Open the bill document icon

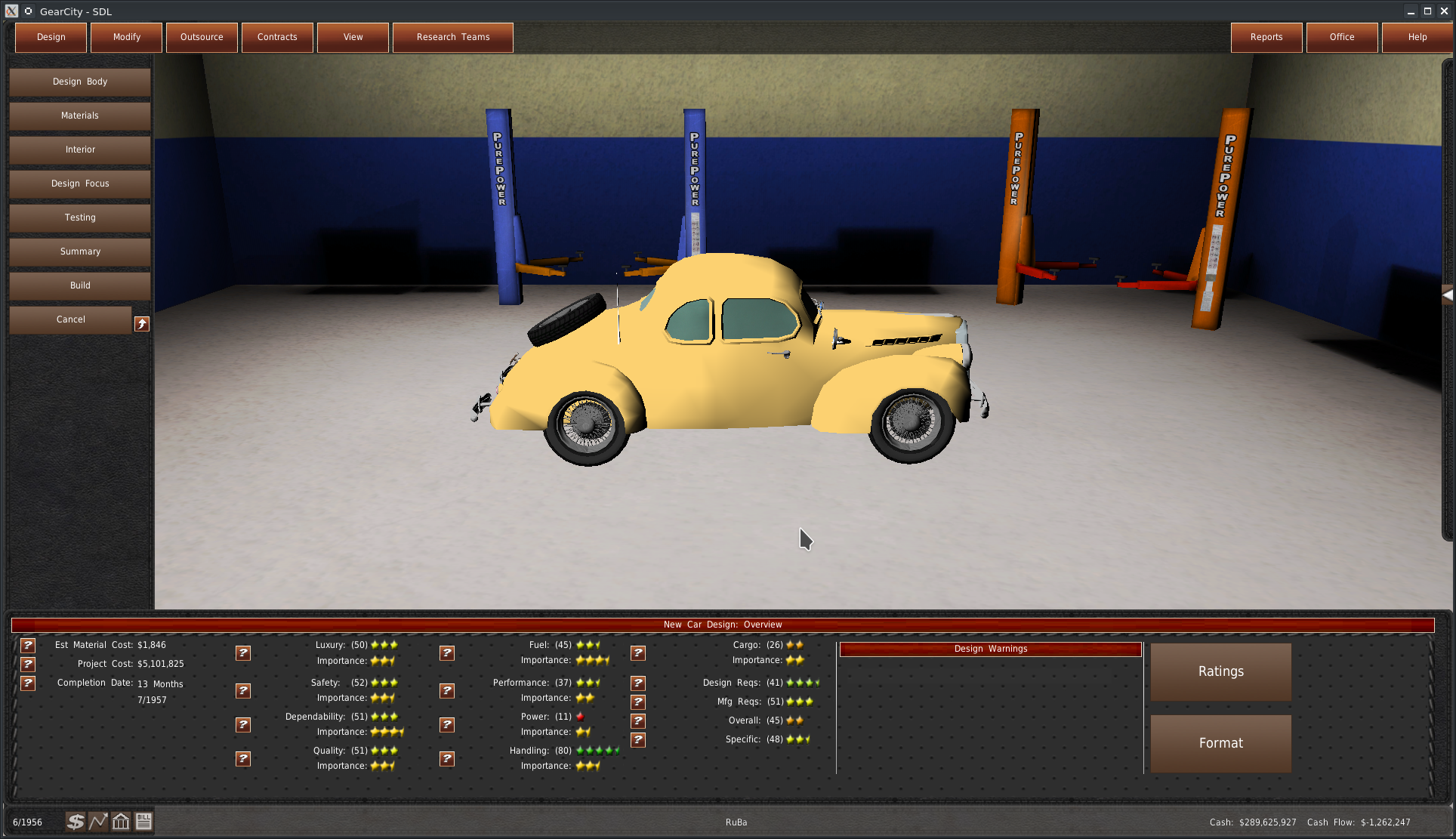[x=143, y=822]
